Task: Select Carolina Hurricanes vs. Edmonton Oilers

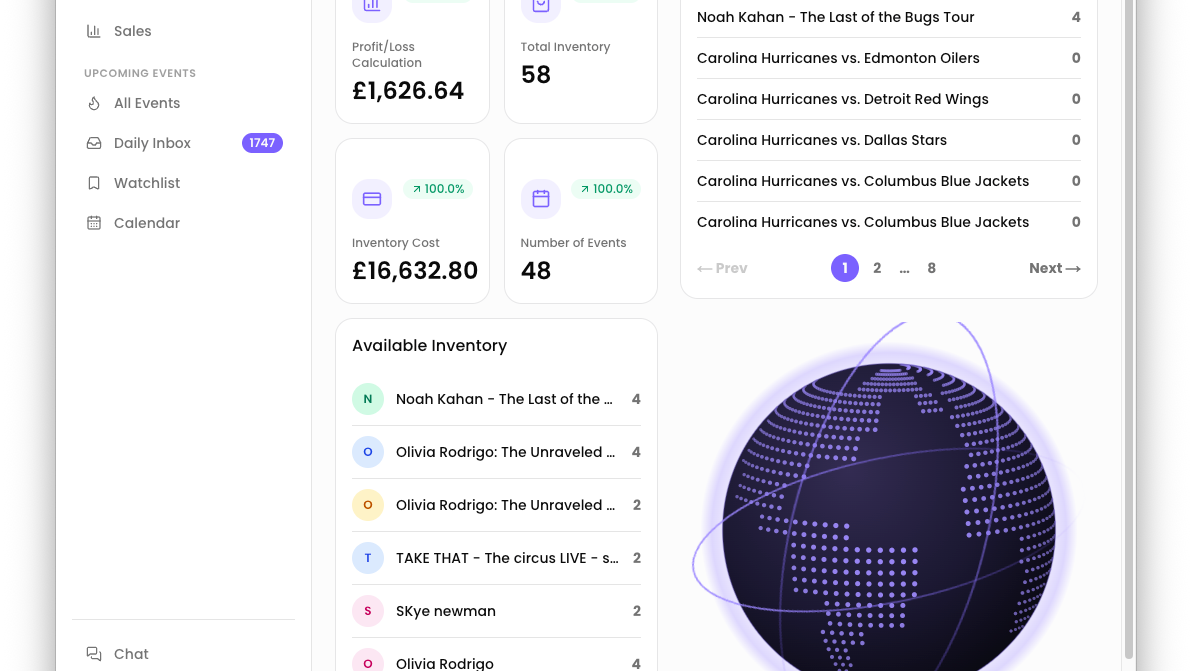Action: [x=889, y=59]
